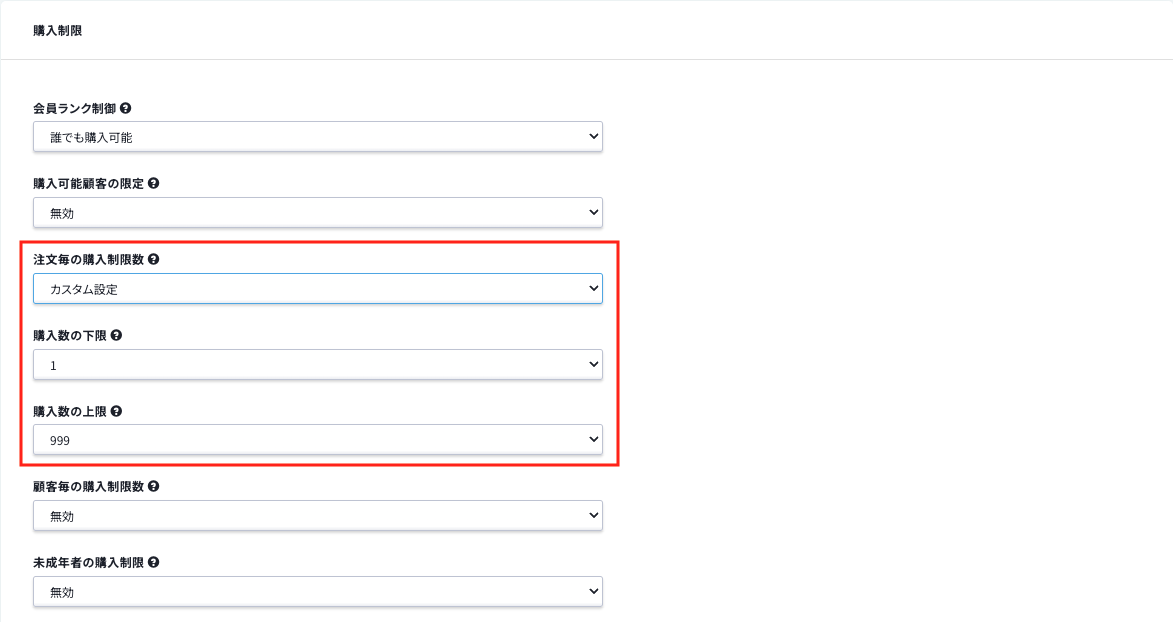Click help icon next to 購入可能顧客の限定
Image resolution: width=1173 pixels, height=622 pixels.
153,183
